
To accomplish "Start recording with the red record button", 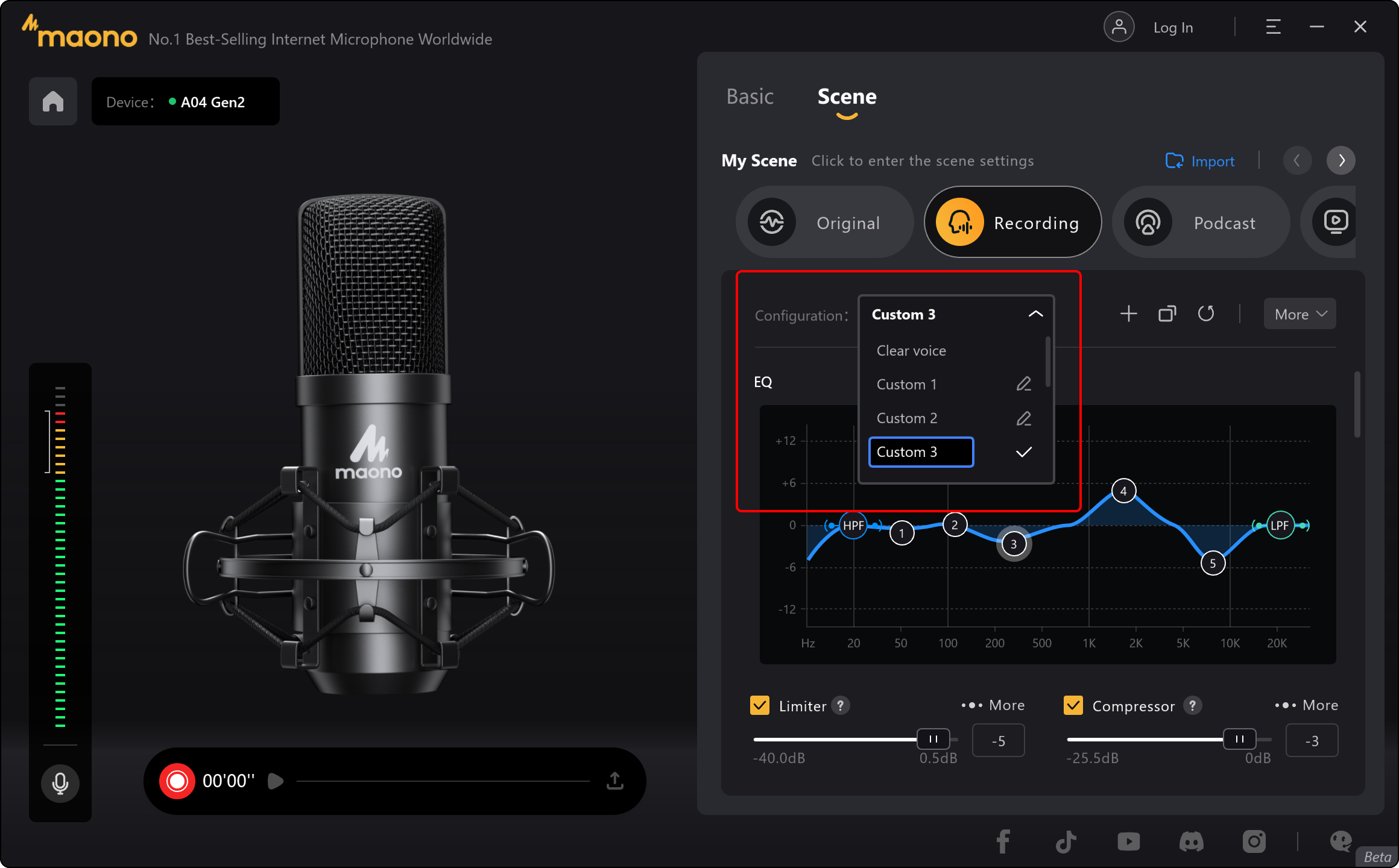I will point(177,781).
